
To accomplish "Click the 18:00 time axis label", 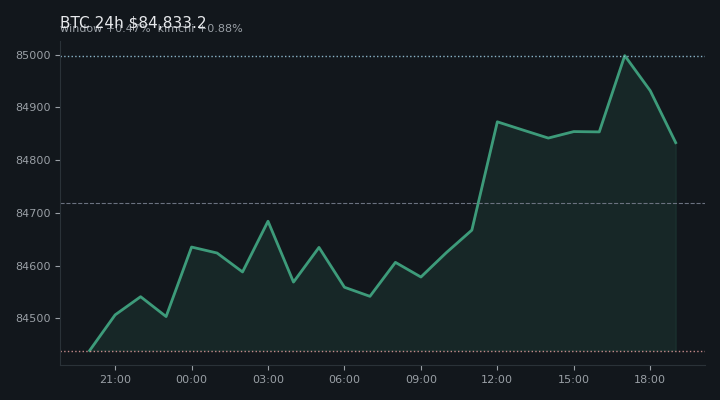I will 649,379.
